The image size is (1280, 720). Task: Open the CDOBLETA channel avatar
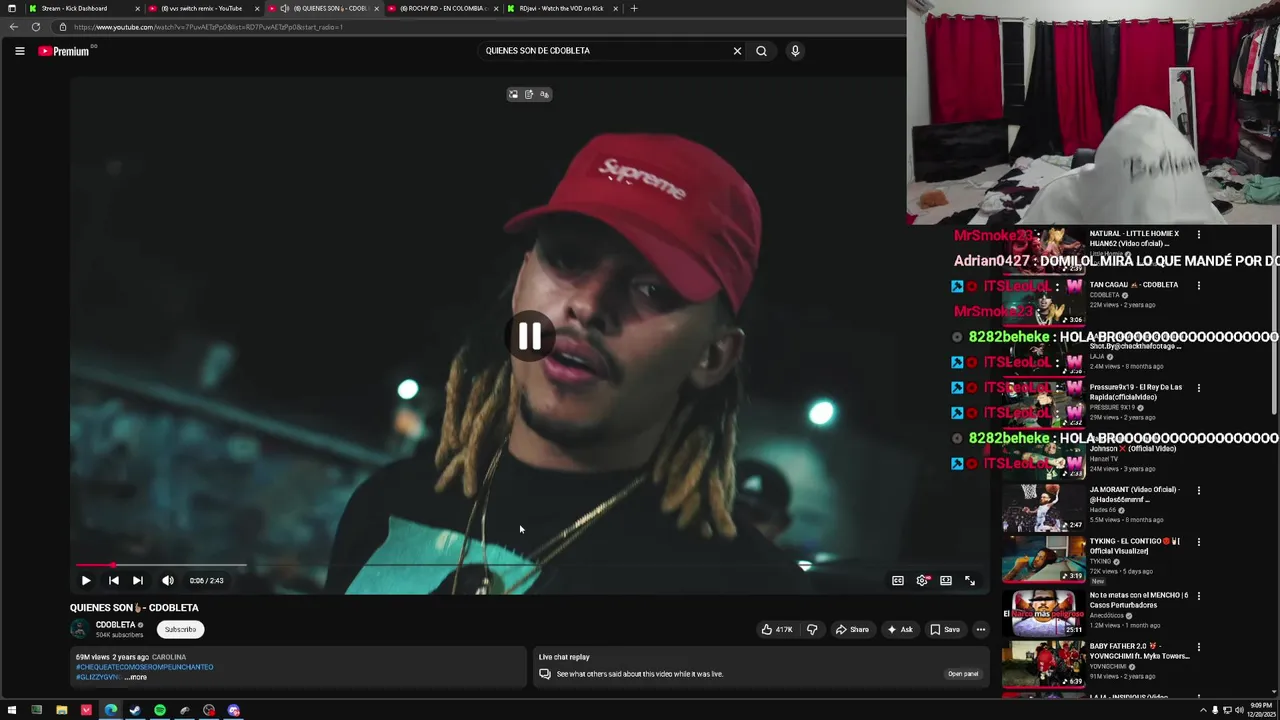79,629
